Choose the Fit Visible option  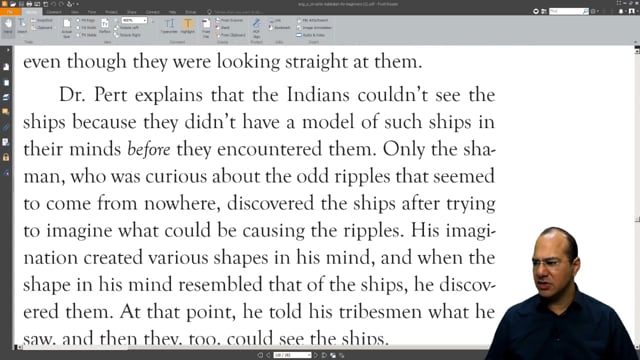coord(86,35)
